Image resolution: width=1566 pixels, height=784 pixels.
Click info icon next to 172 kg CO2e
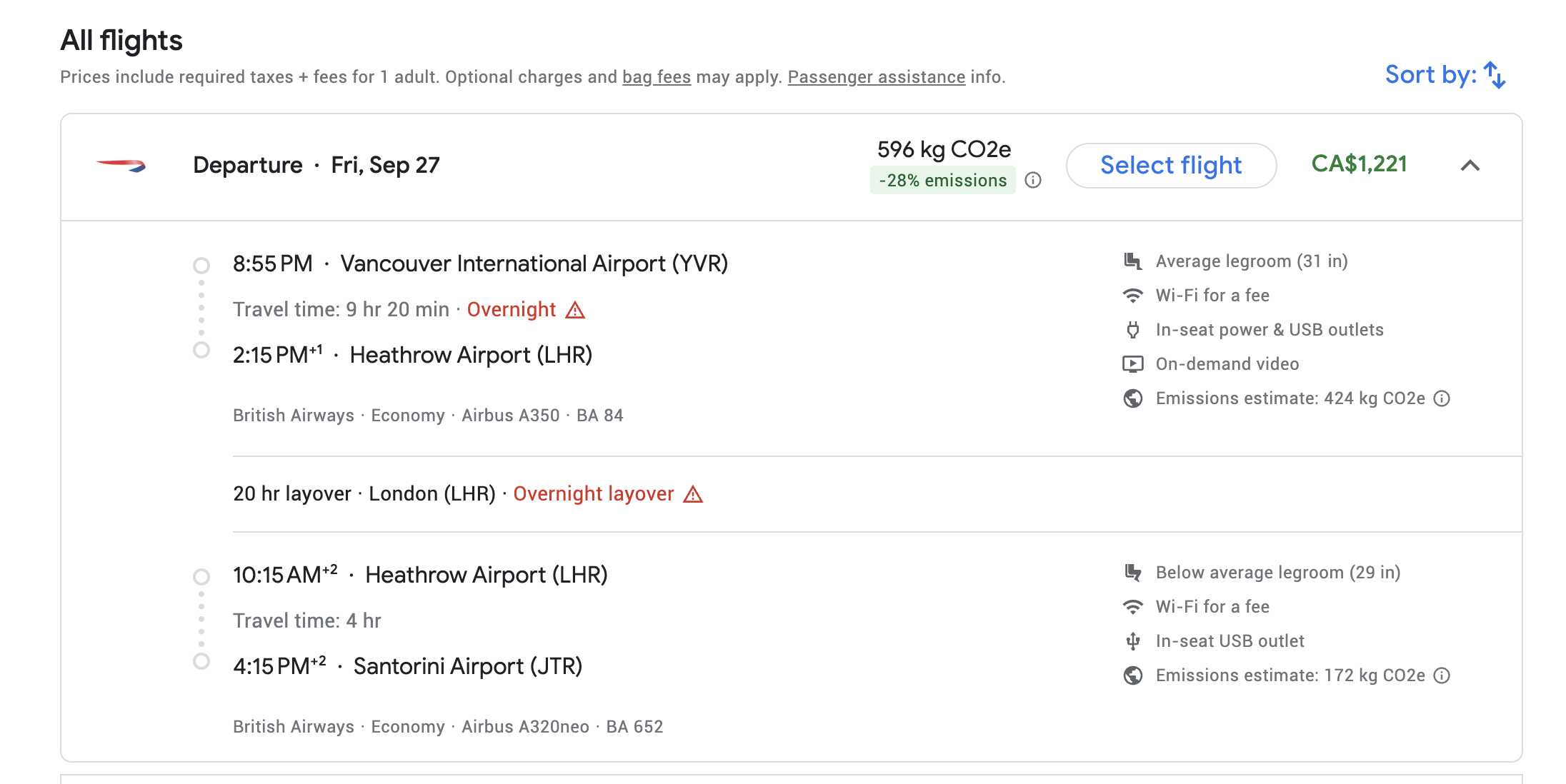point(1442,675)
